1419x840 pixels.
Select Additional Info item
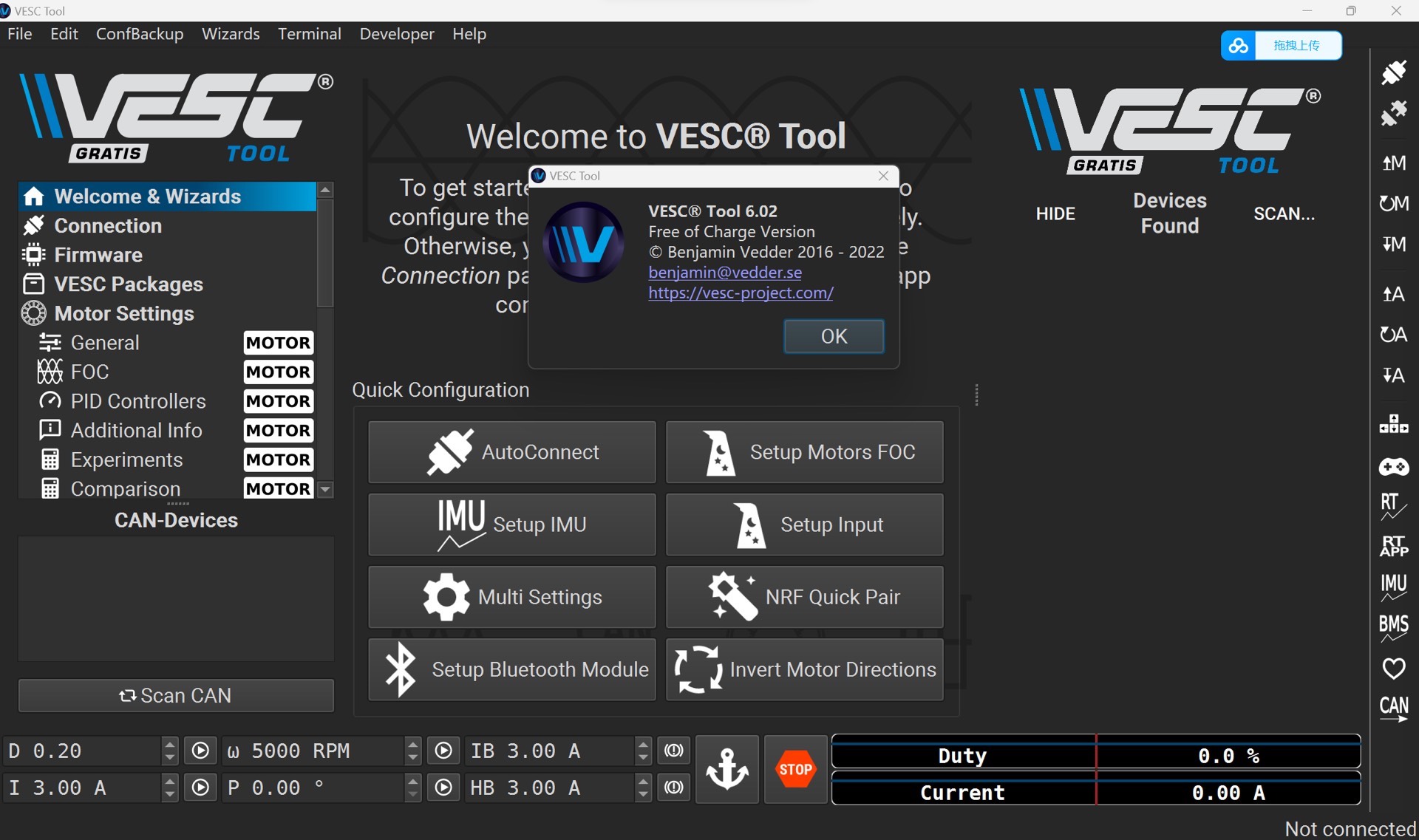pos(168,431)
